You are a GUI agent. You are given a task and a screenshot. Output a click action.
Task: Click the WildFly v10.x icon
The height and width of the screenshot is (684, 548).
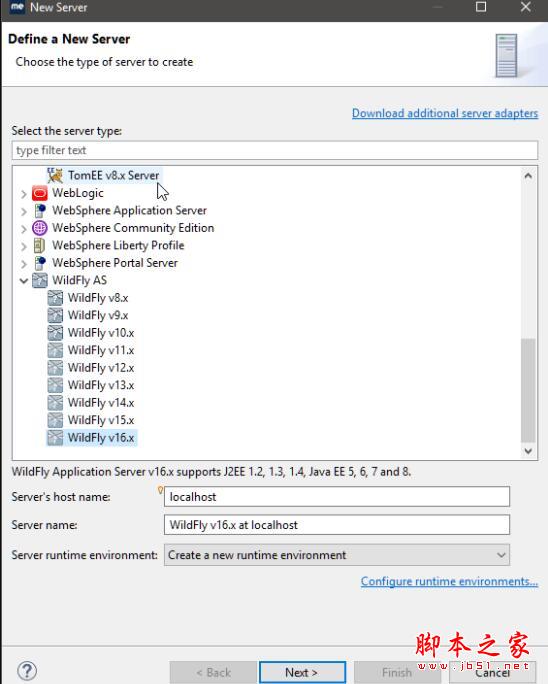pos(55,333)
